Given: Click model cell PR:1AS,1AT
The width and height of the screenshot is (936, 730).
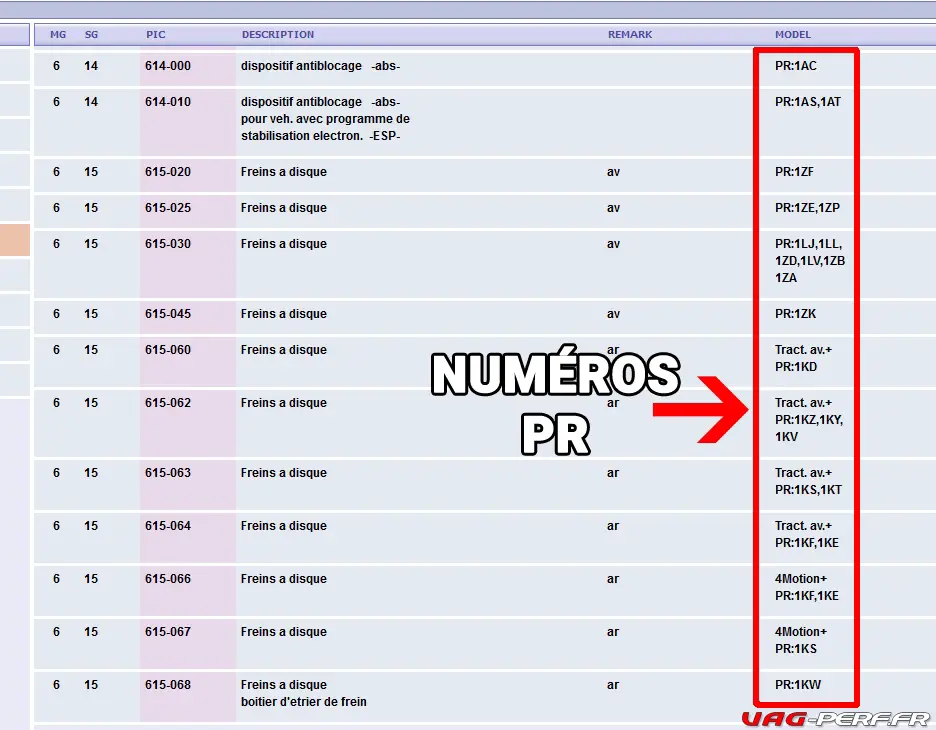Looking at the screenshot, I should (808, 102).
